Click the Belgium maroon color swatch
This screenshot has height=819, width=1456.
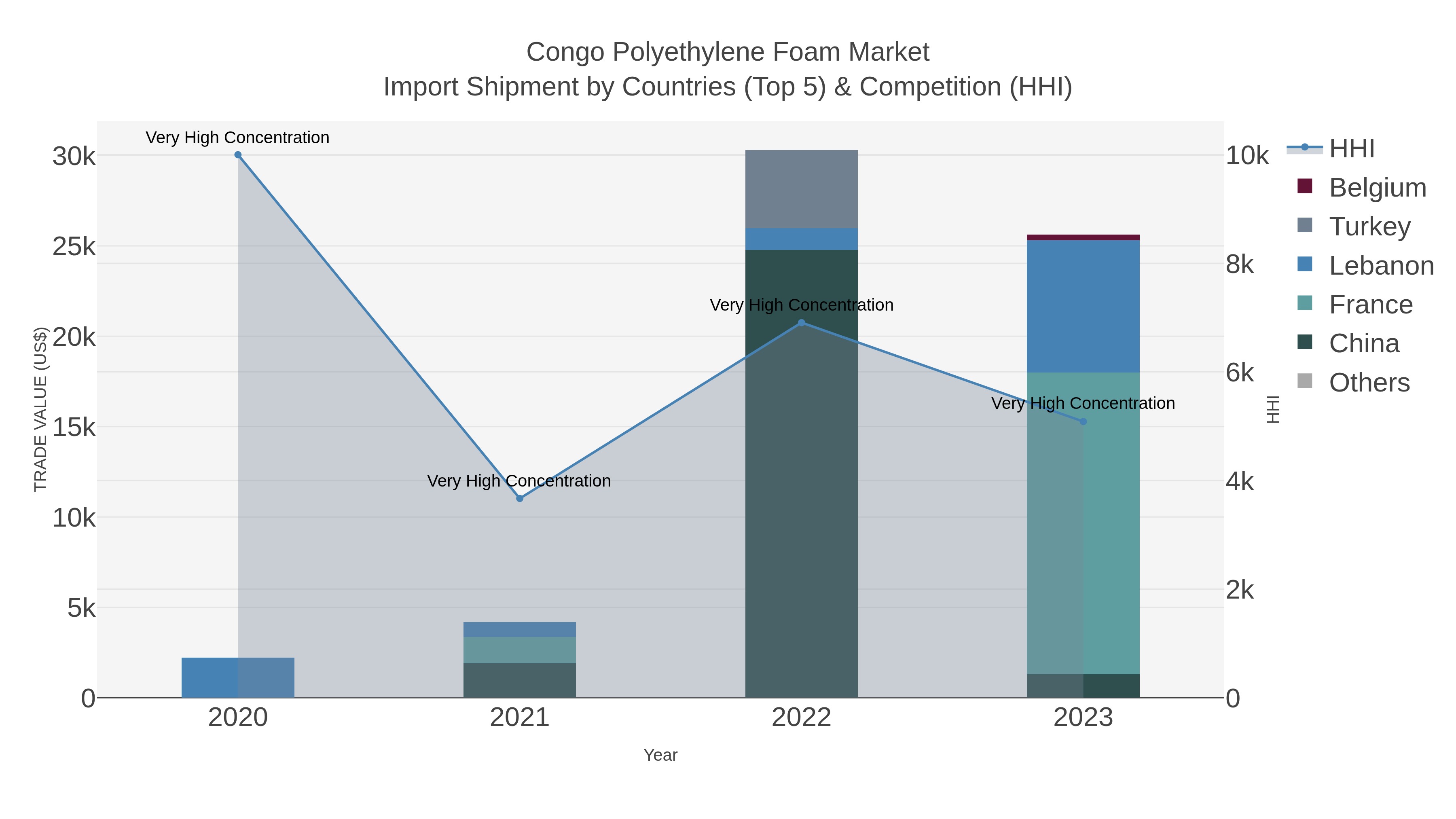[1304, 186]
